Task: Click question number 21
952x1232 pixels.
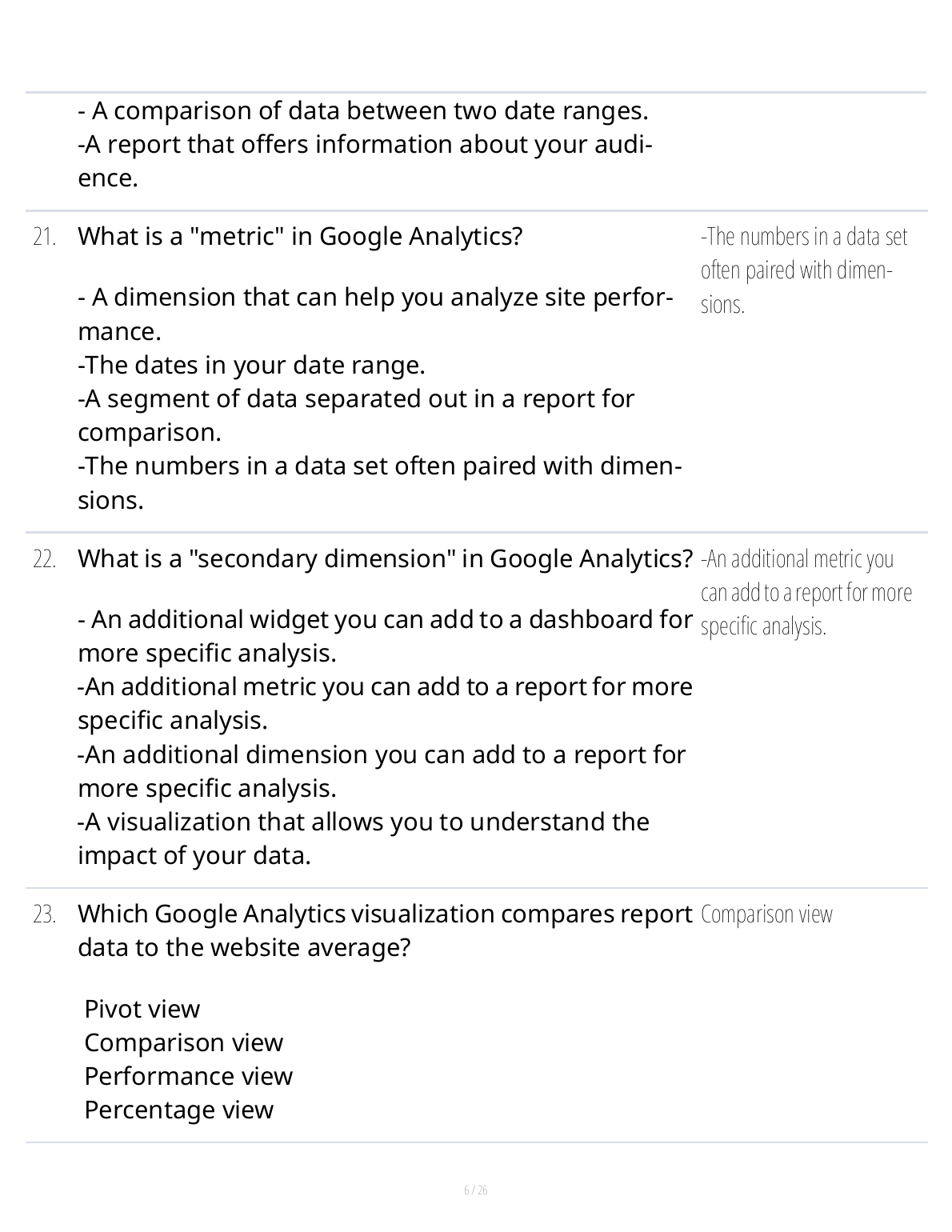Action: (44, 238)
